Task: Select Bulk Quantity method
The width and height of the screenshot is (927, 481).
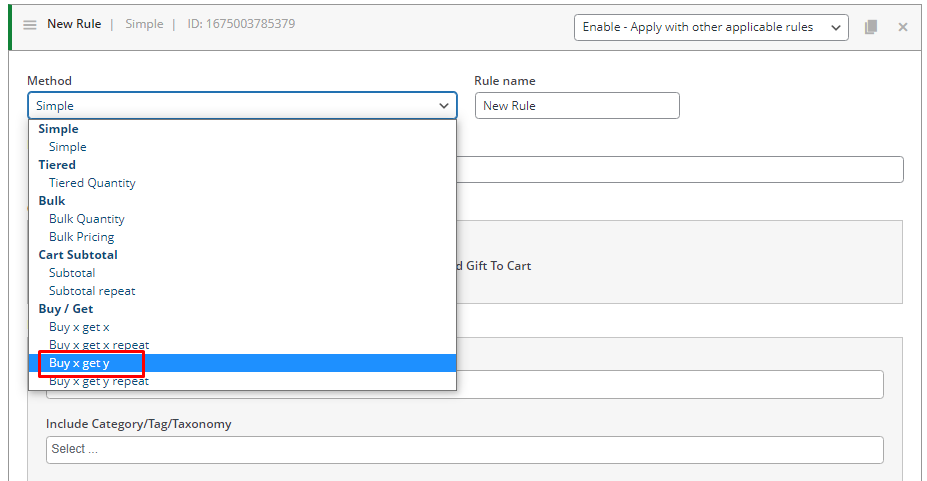Action: pos(87,219)
